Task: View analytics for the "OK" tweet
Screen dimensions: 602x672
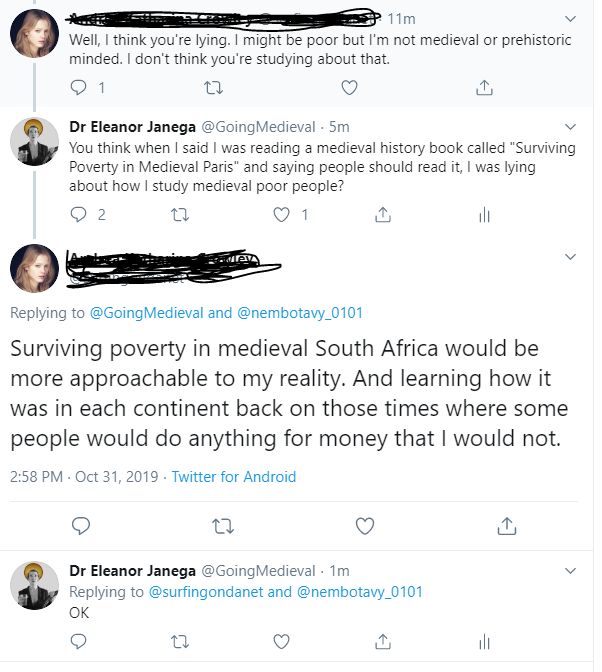Action: (484, 642)
